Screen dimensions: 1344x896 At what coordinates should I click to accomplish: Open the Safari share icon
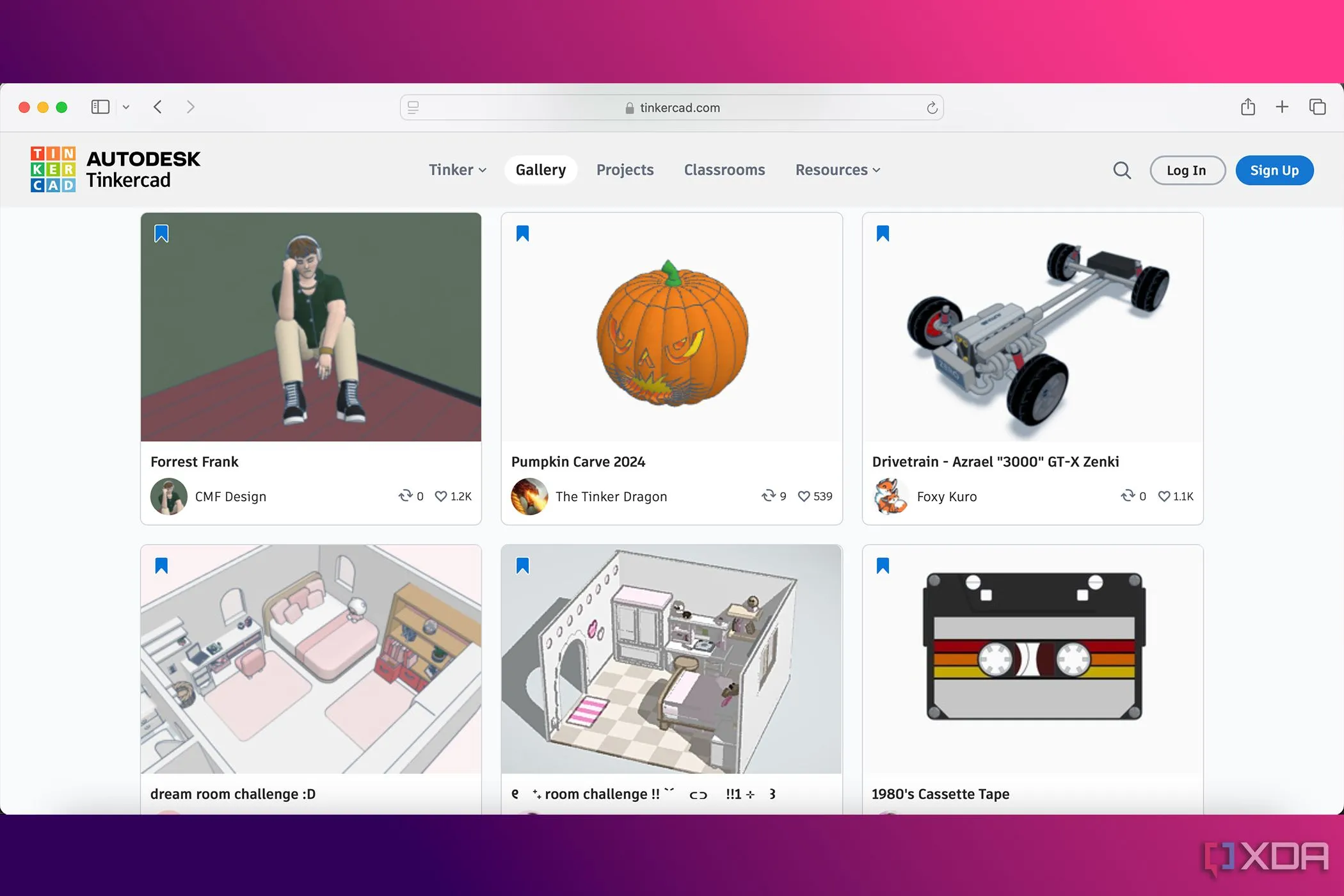(1247, 107)
